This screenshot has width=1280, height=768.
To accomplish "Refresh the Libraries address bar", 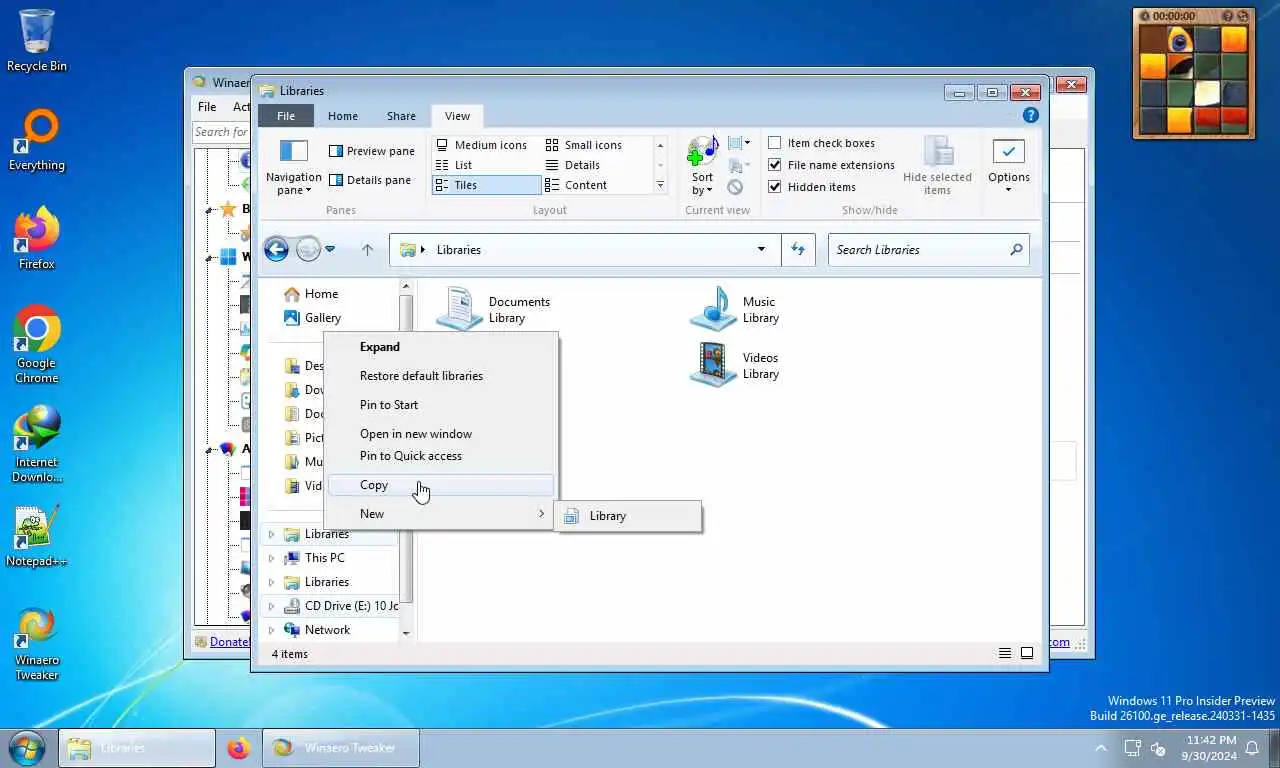I will click(x=798, y=250).
